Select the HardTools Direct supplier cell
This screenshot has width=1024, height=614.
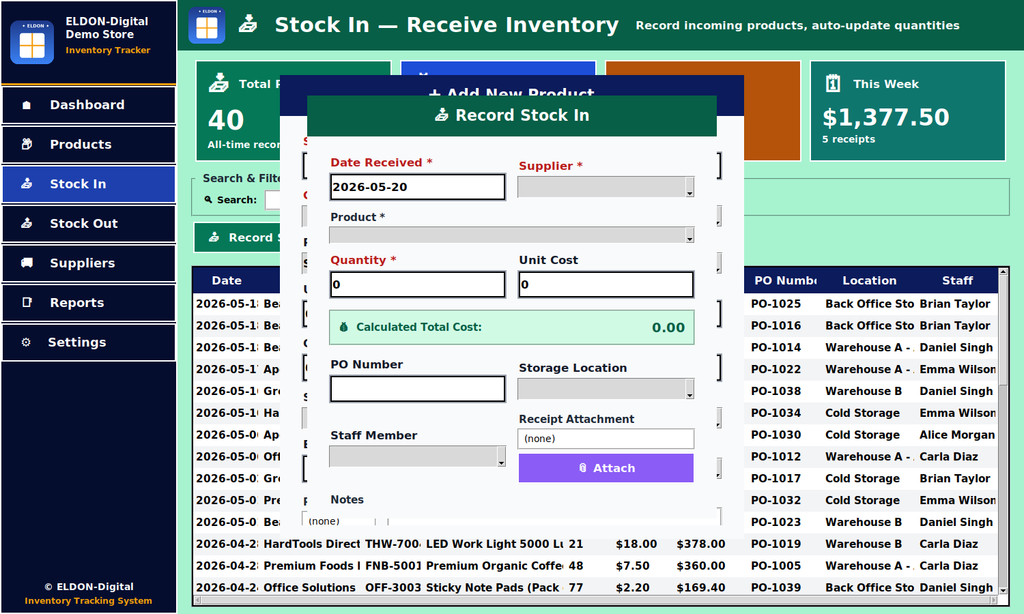click(x=312, y=544)
